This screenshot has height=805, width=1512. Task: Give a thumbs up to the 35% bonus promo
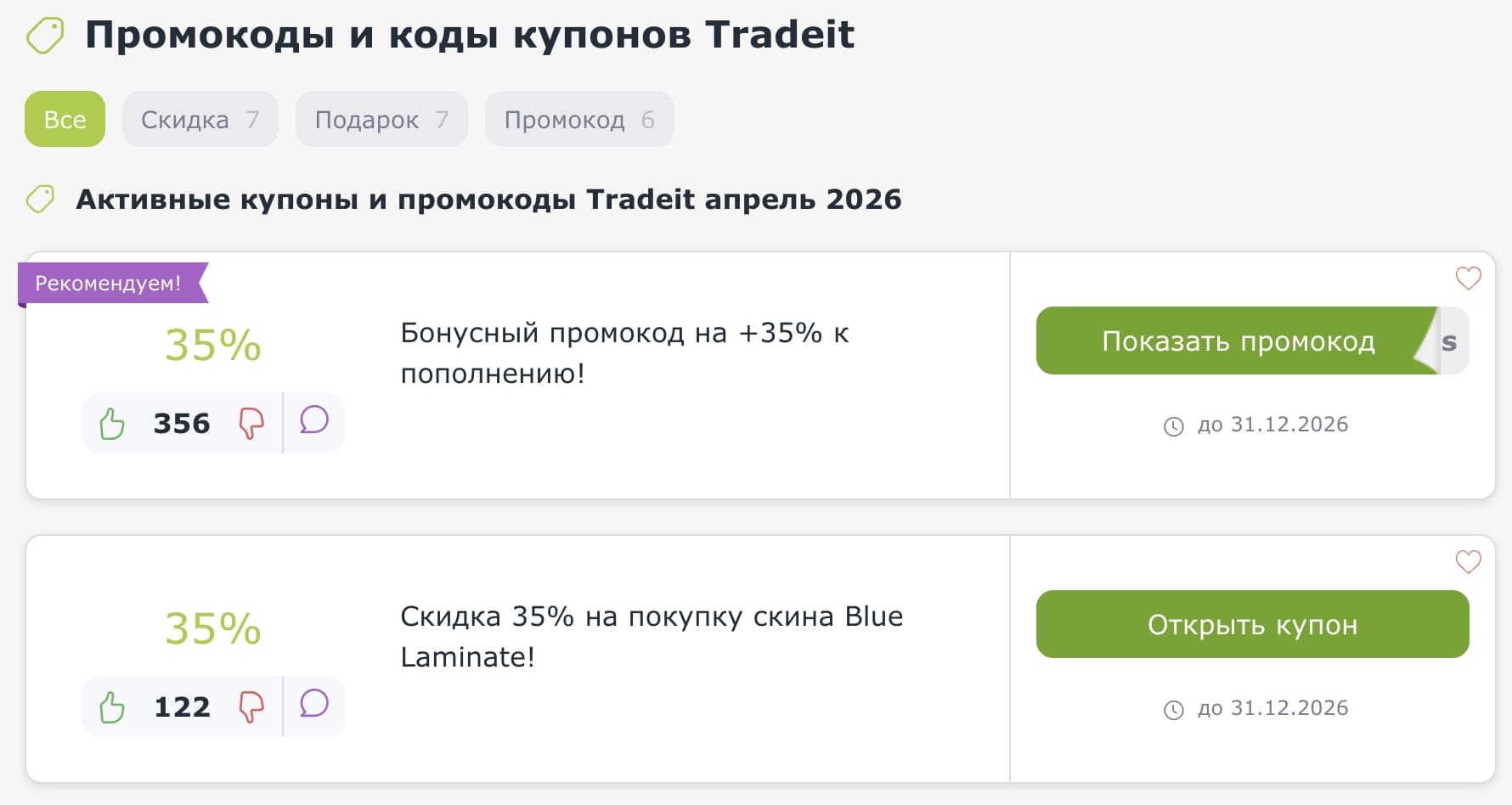(110, 422)
